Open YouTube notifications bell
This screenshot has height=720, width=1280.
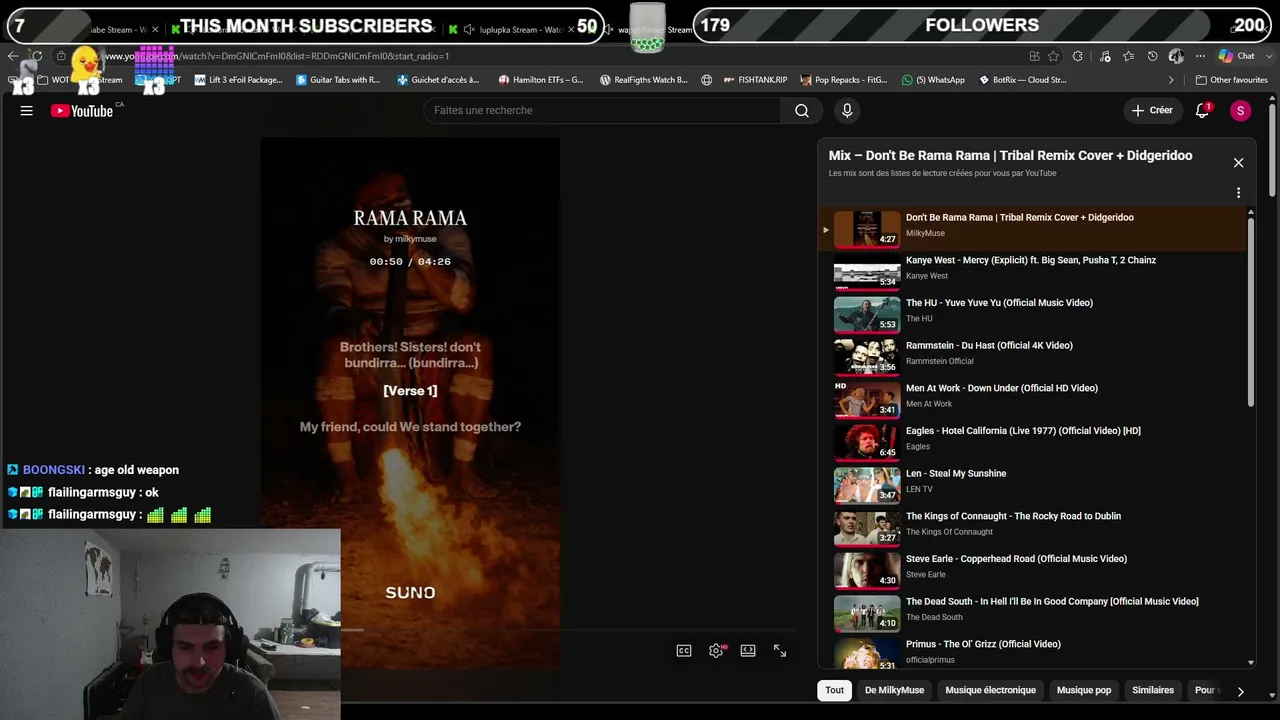pos(1202,111)
